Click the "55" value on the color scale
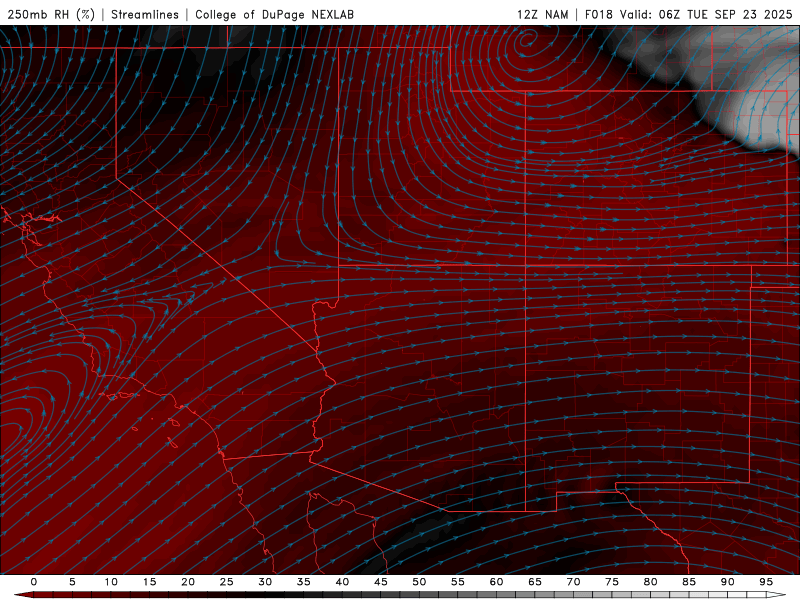The image size is (800, 600). click(x=458, y=582)
